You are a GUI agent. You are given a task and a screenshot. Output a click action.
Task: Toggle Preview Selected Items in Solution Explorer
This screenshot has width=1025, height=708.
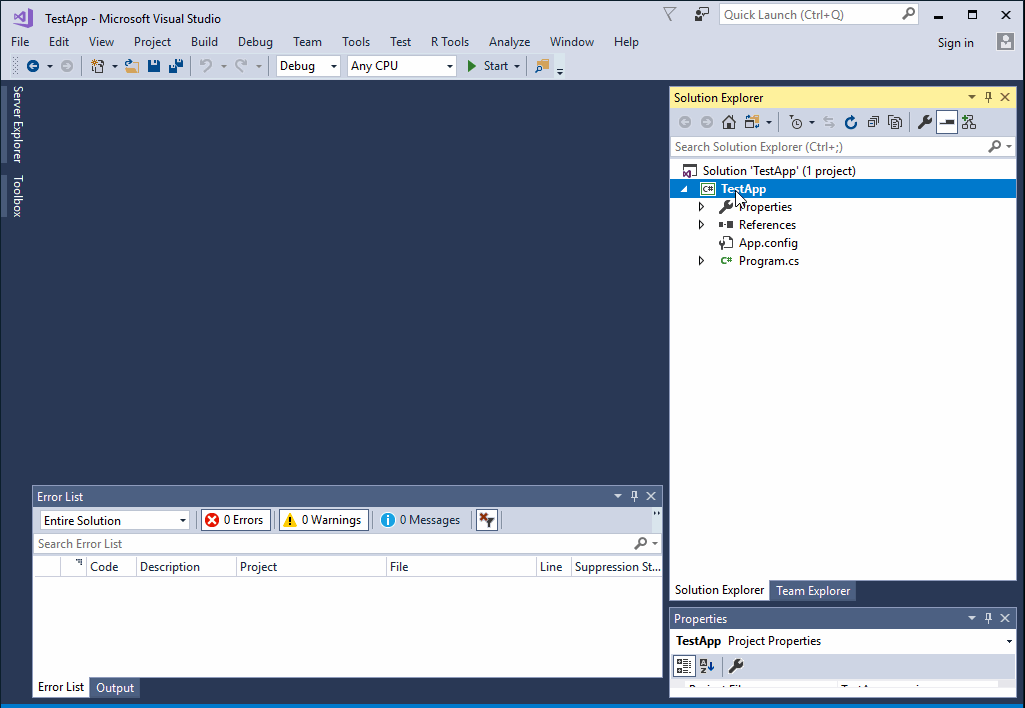(x=947, y=122)
